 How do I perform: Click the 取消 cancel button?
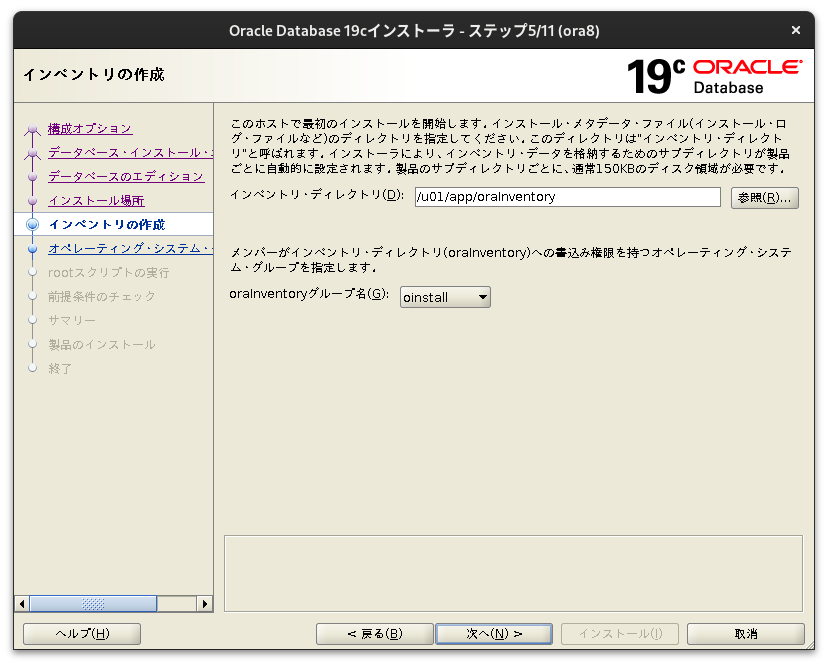click(x=745, y=633)
